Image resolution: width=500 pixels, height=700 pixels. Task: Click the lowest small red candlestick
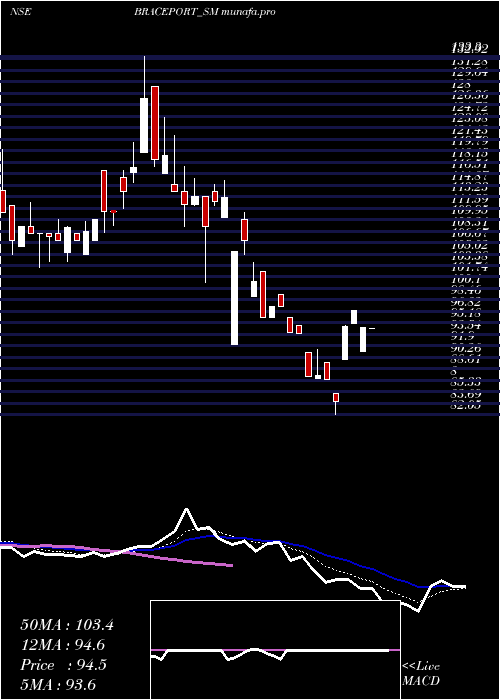(x=336, y=397)
